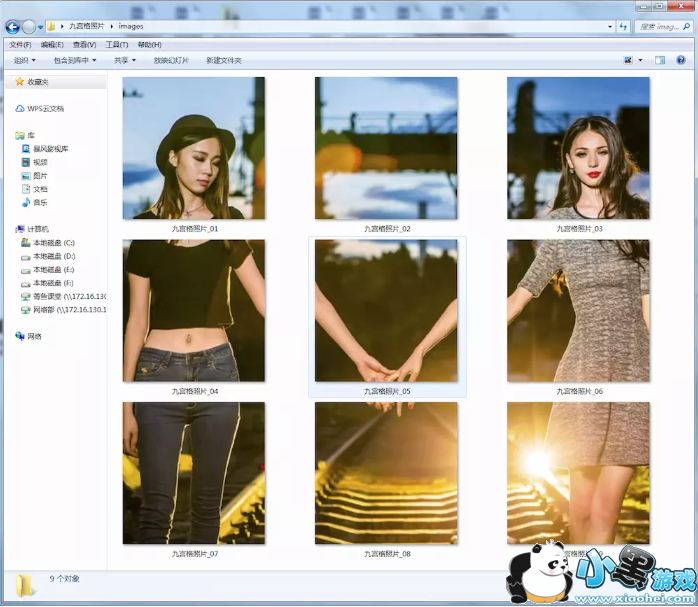Open 收藏夹 favorites in sidebar

coord(37,82)
